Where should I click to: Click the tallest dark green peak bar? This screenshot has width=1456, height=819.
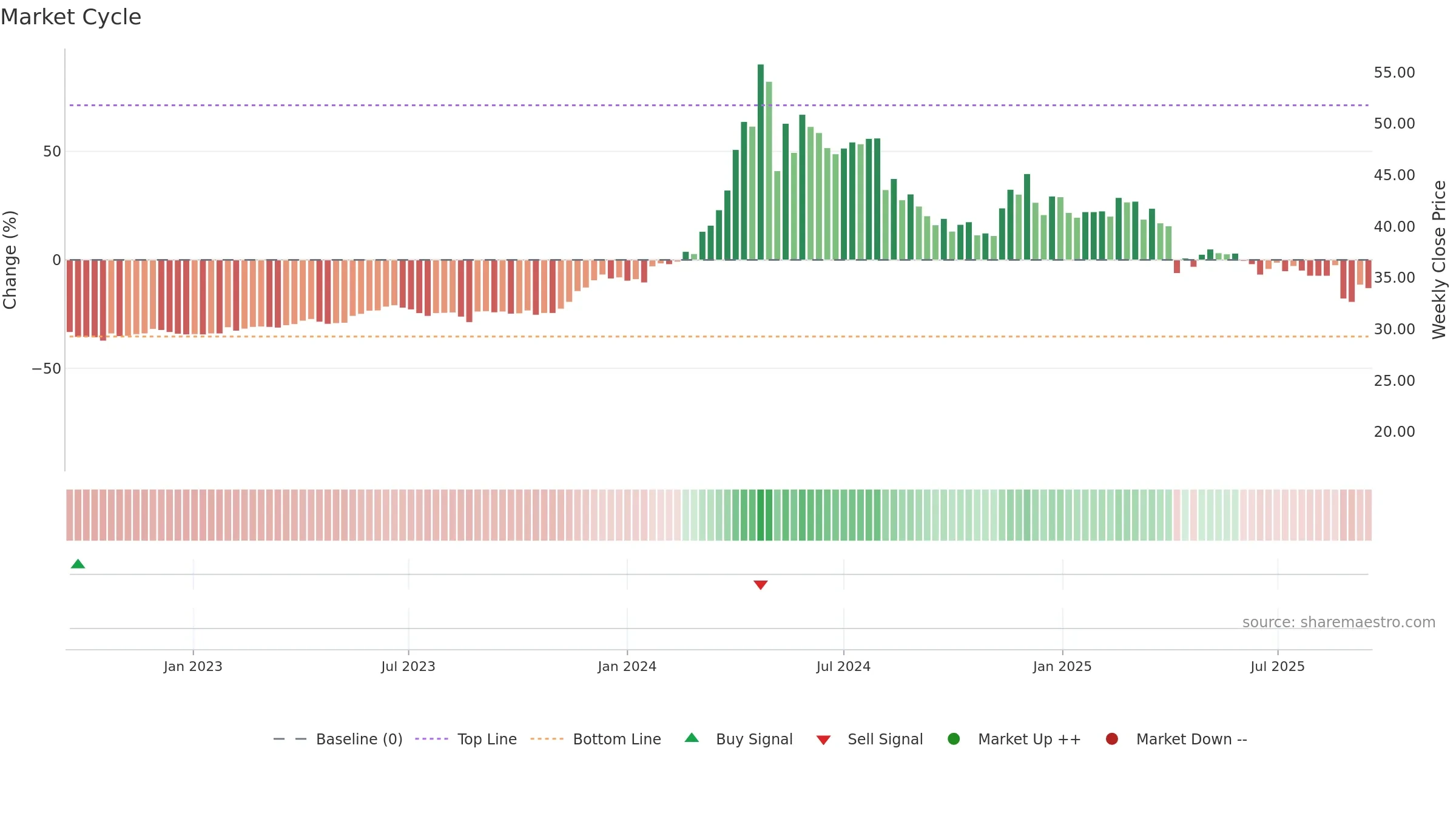(761, 162)
